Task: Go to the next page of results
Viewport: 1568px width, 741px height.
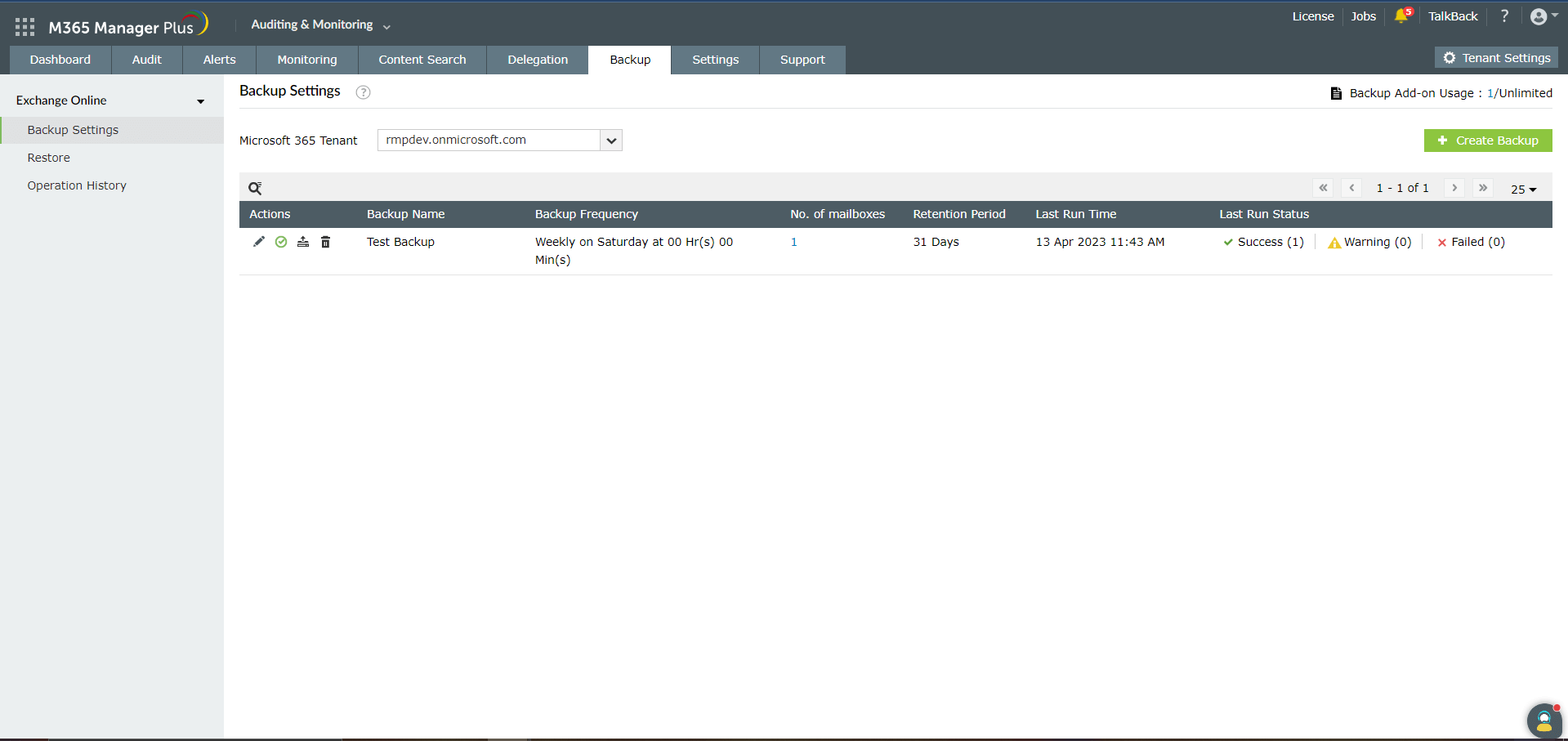Action: (1454, 188)
